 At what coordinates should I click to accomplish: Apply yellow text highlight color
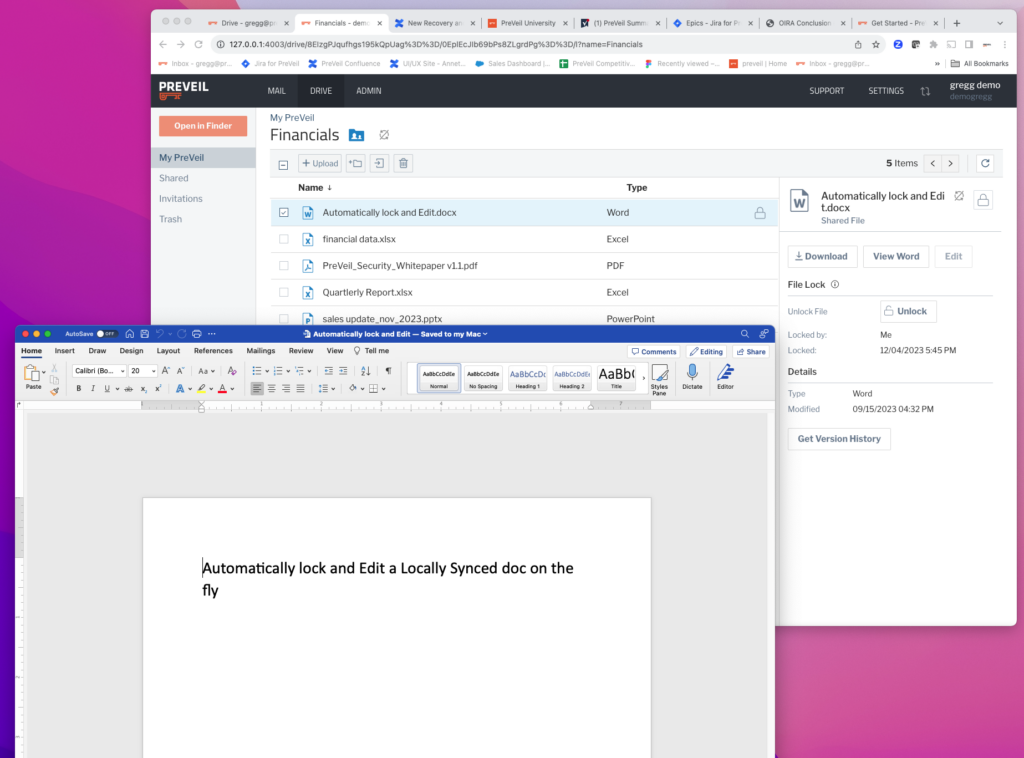click(201, 388)
